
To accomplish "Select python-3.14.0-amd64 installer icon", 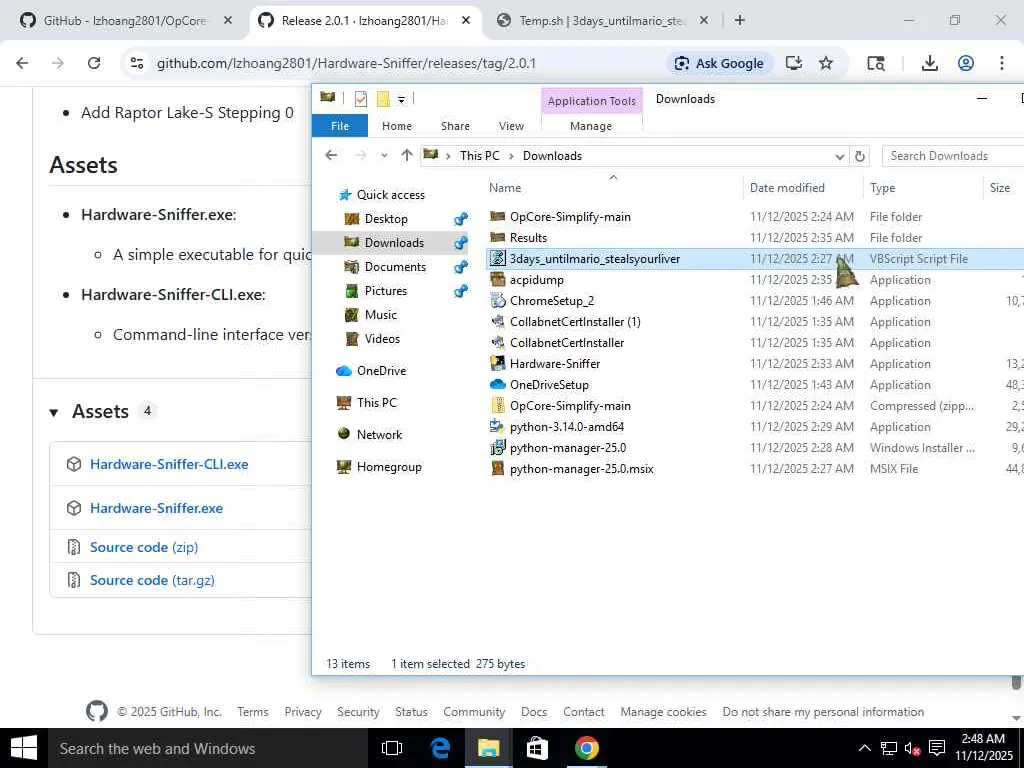I will coord(498,426).
